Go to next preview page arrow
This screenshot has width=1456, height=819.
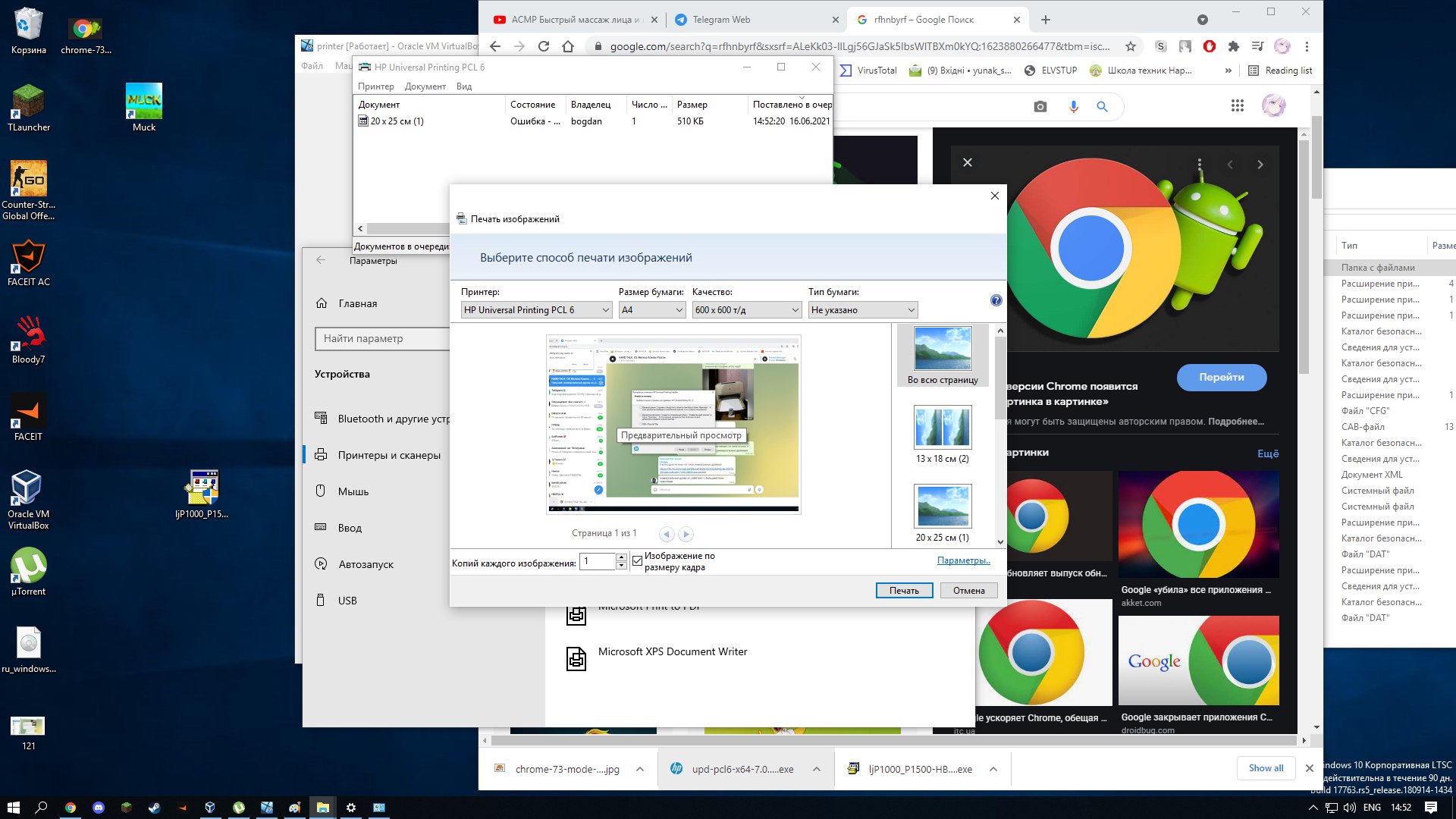[x=686, y=534]
